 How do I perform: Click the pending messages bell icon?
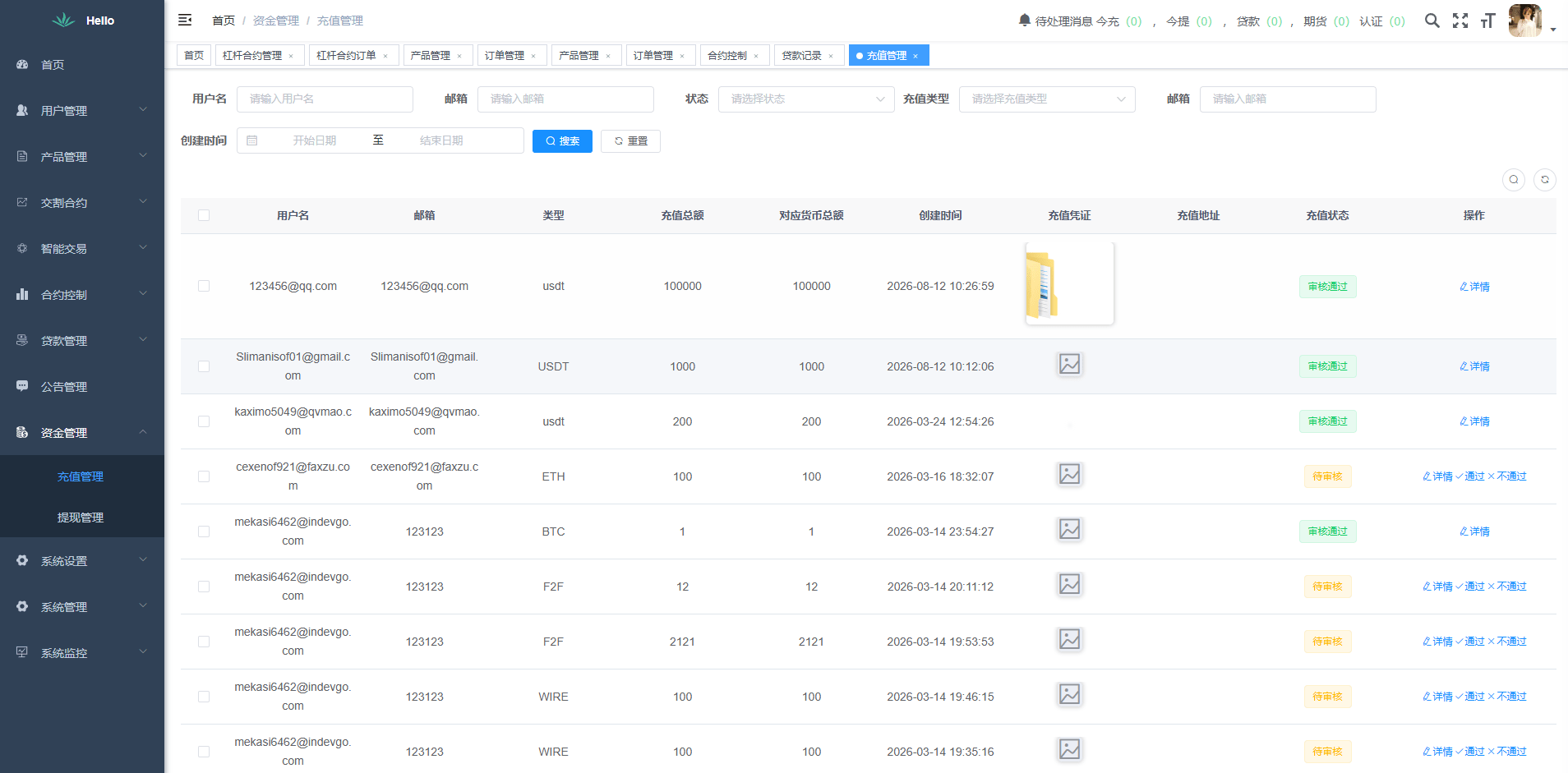click(1024, 20)
